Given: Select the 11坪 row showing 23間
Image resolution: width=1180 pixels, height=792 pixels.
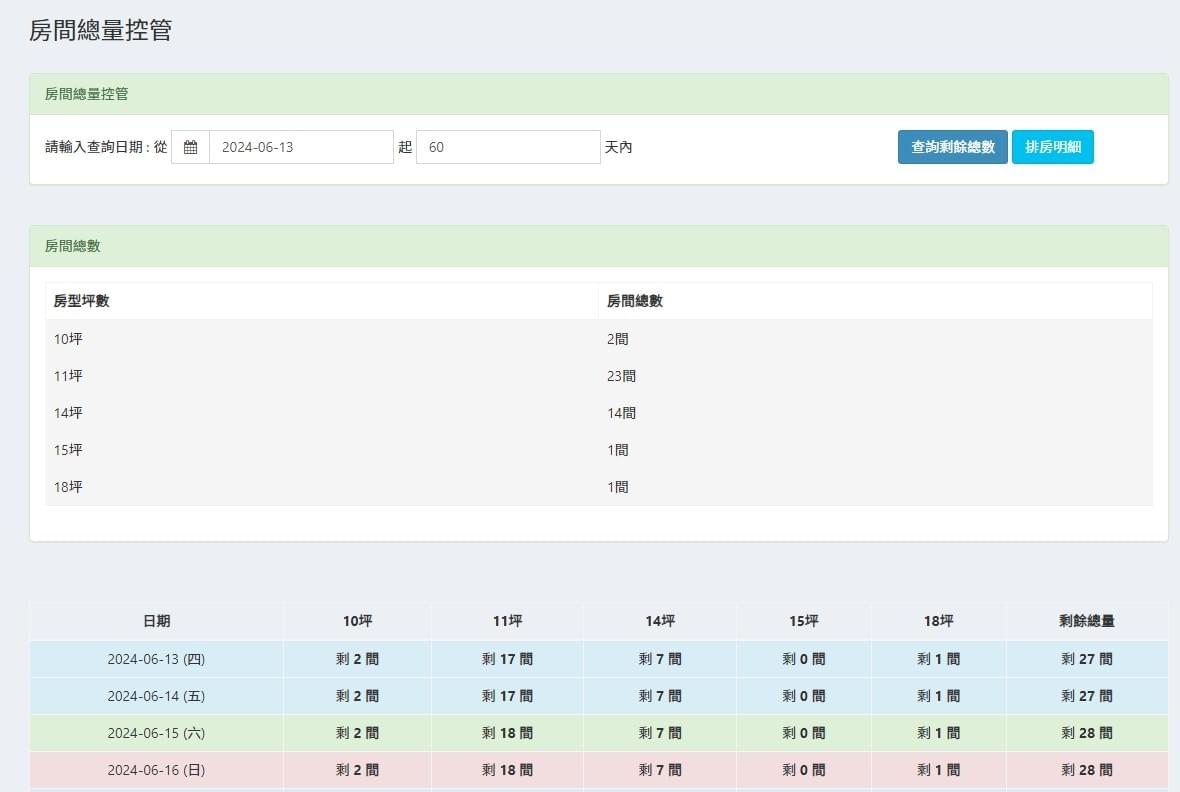Looking at the screenshot, I should pos(598,376).
